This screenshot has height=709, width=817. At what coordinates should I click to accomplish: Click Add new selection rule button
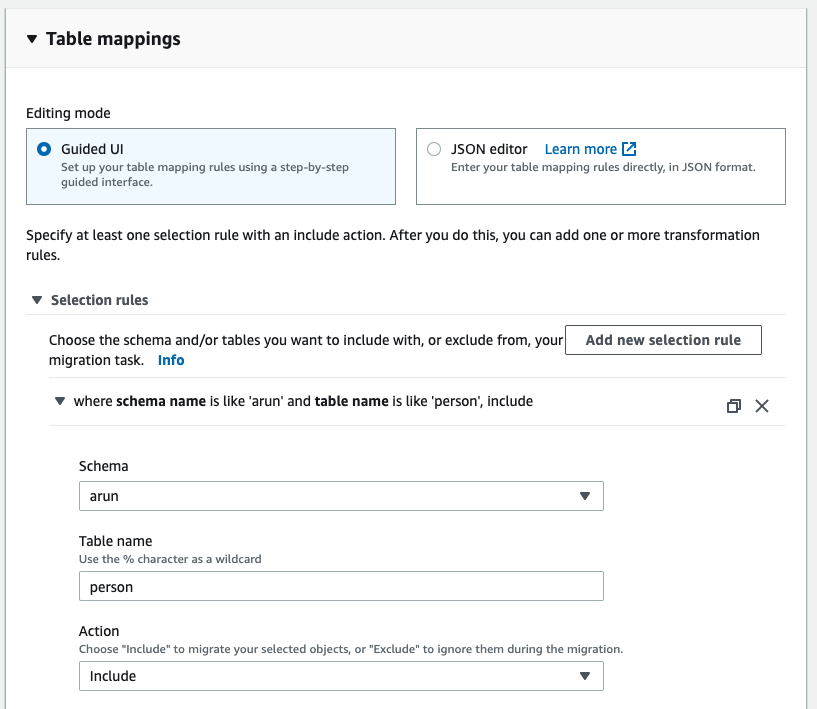663,340
